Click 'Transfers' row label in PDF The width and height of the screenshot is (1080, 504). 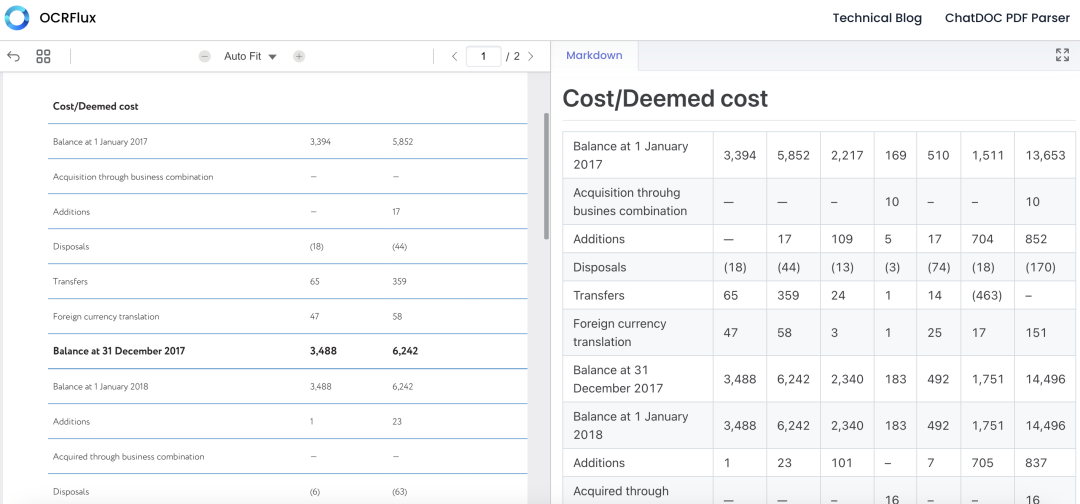click(x=70, y=282)
